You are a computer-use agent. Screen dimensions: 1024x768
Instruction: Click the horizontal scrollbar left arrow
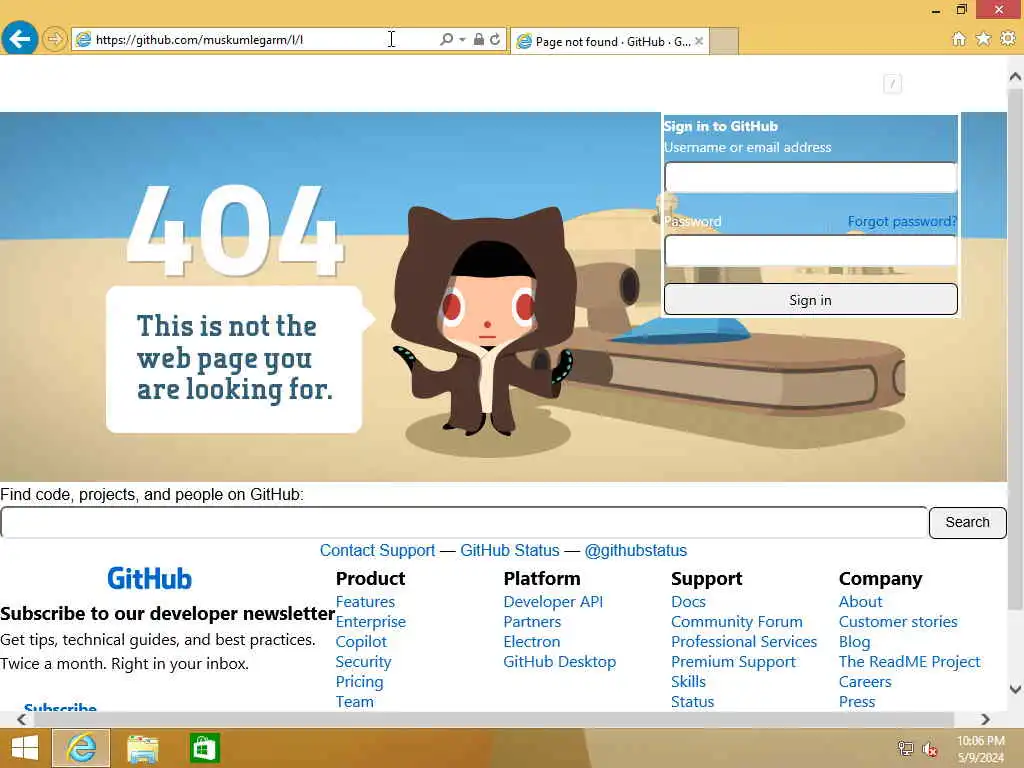[22, 719]
